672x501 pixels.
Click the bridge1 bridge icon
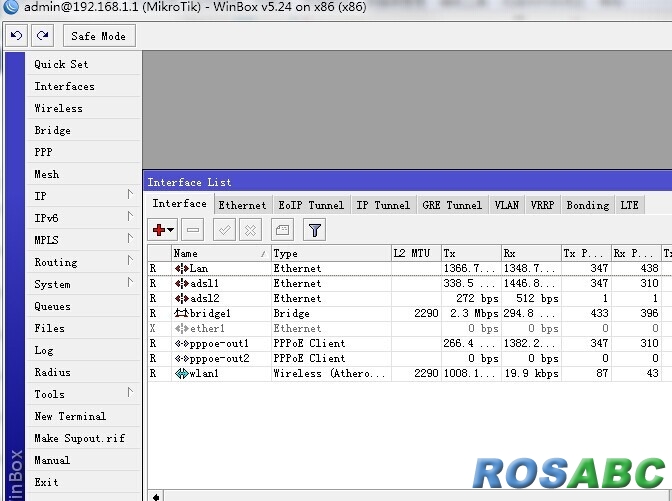click(x=181, y=314)
